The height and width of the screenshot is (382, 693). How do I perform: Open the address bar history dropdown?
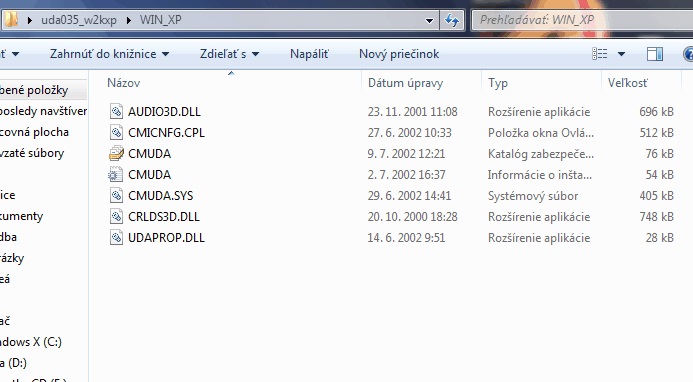(429, 20)
